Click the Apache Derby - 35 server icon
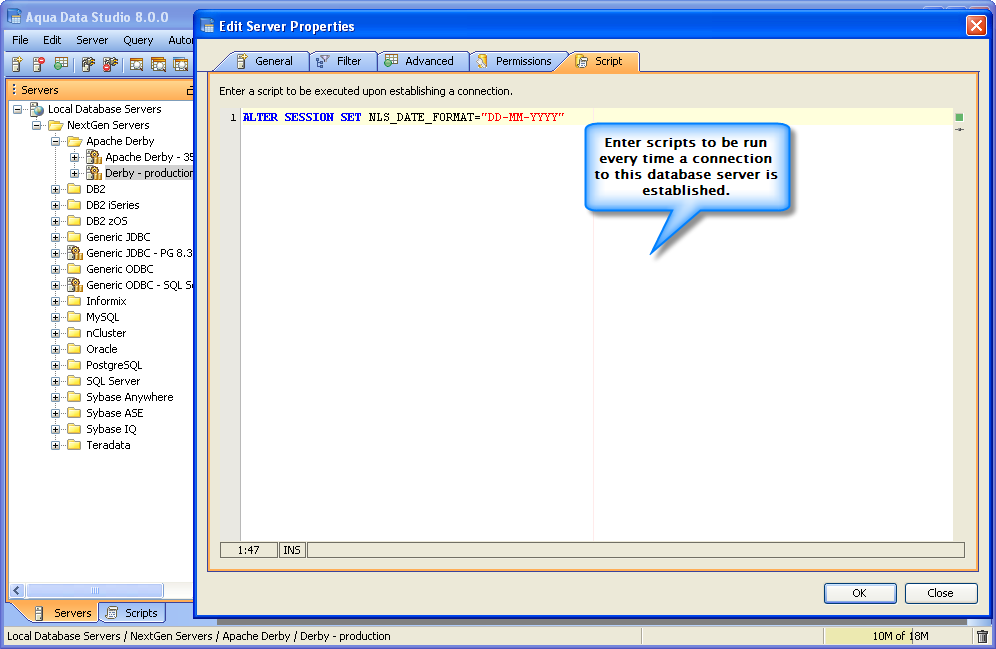 click(x=94, y=157)
